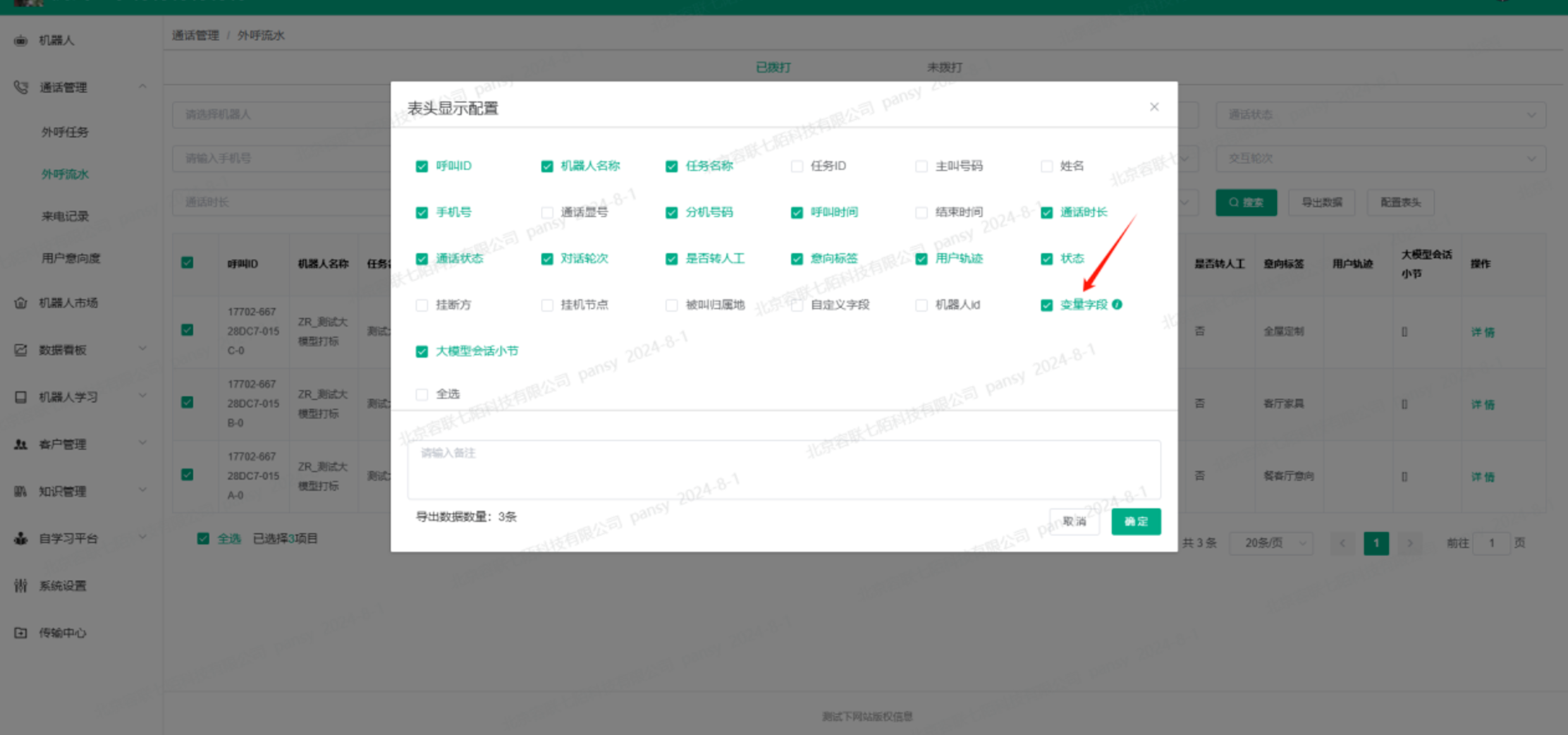Viewport: 1568px width, 735px height.
Task: Check the 机器人id checkbox
Action: tap(921, 305)
